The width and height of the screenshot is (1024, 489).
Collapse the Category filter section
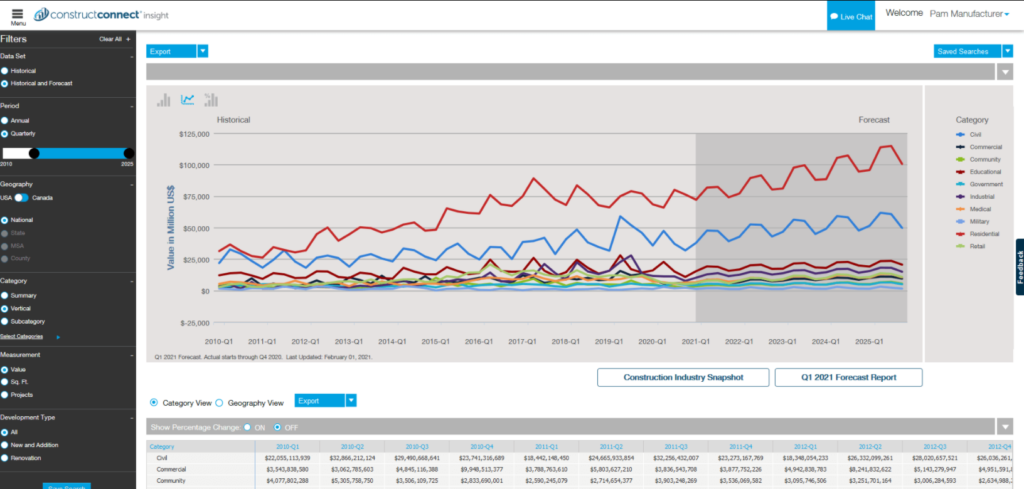pyautogui.click(x=131, y=281)
